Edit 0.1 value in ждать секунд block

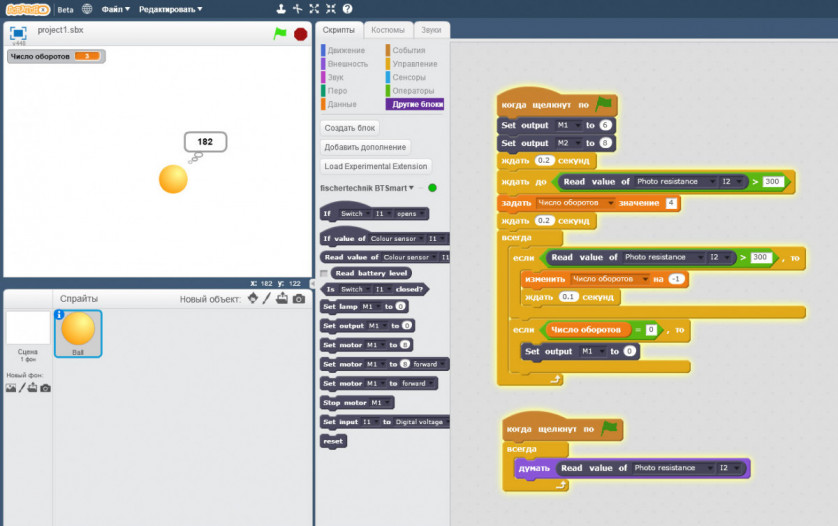point(568,297)
